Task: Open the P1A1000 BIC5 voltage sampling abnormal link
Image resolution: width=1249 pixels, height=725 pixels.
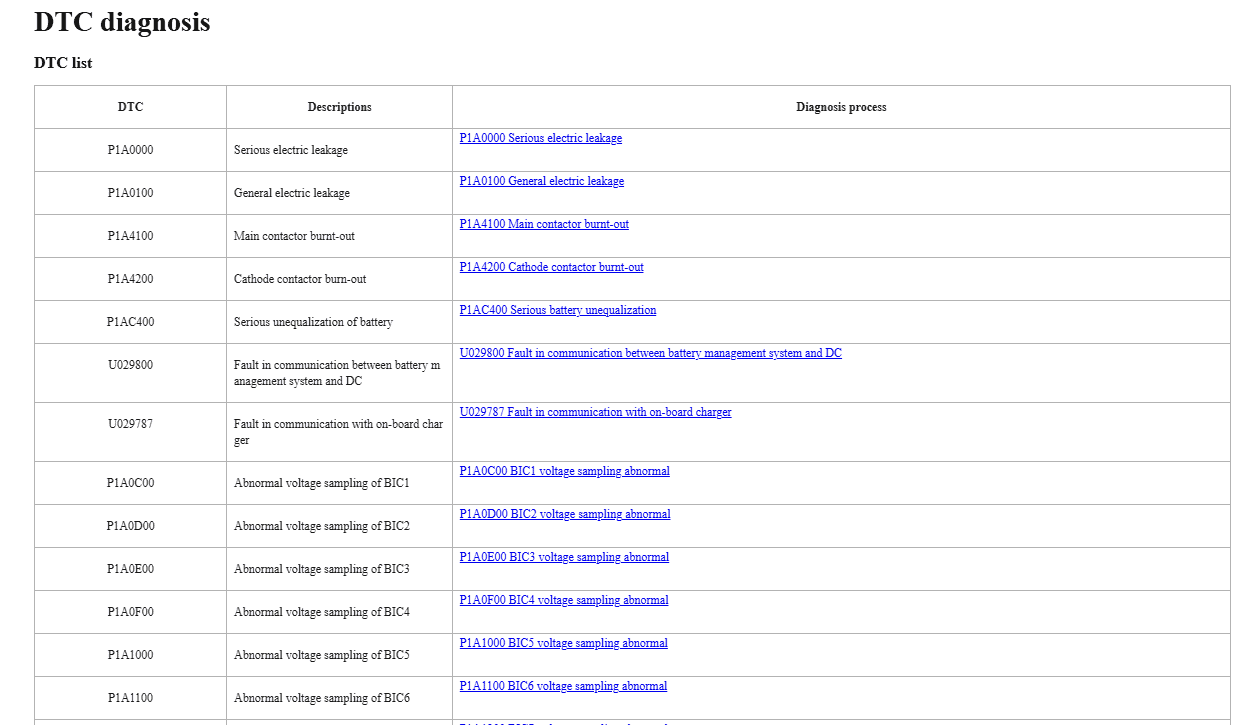Action: pyautogui.click(x=563, y=643)
